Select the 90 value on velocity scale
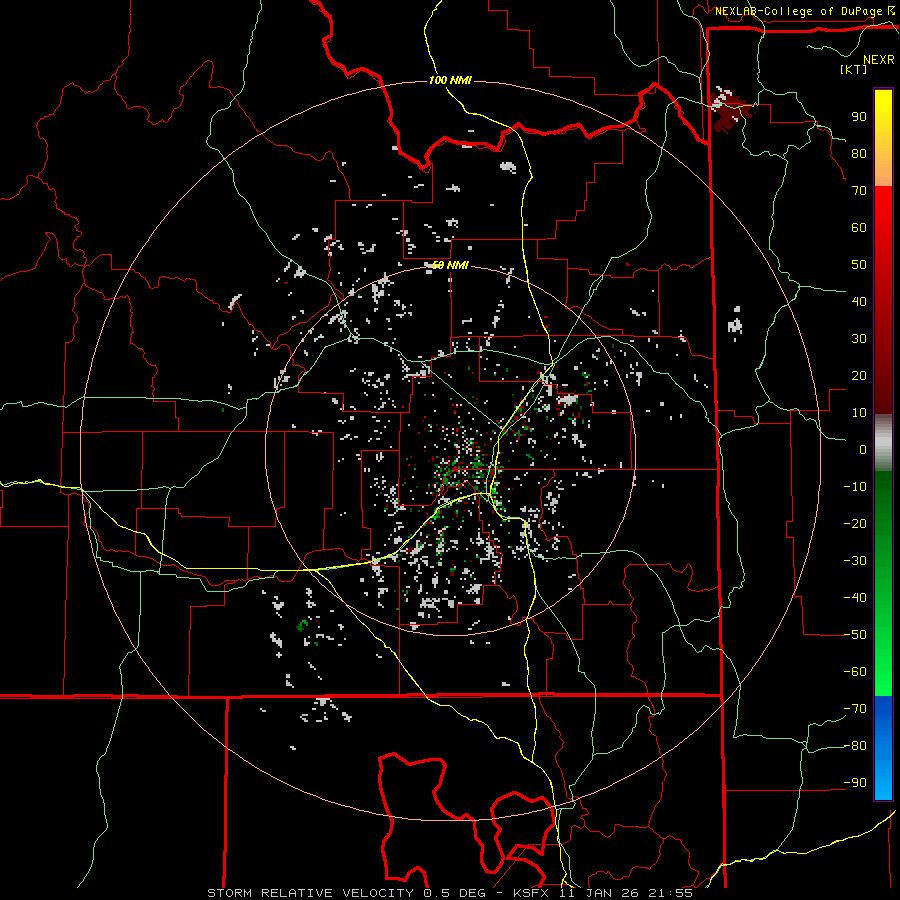The image size is (900, 900). pos(859,117)
